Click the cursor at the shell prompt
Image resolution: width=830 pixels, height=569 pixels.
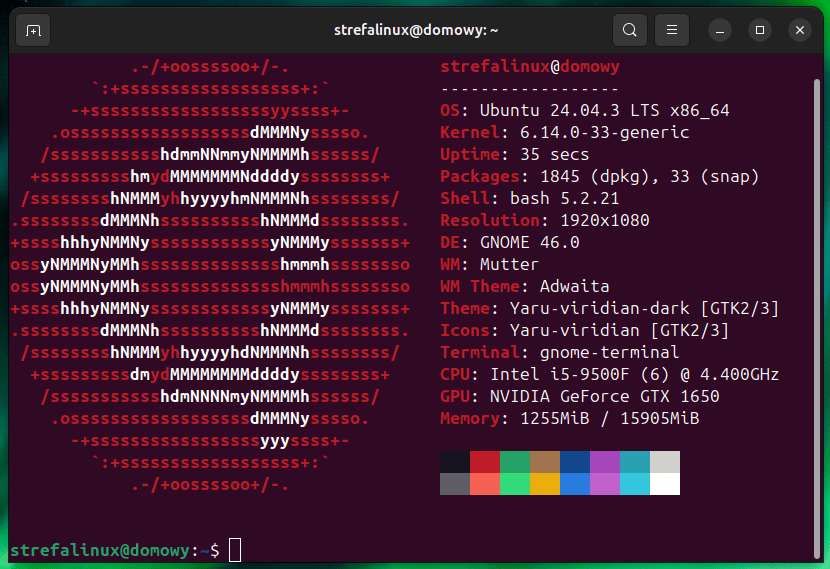click(235, 550)
